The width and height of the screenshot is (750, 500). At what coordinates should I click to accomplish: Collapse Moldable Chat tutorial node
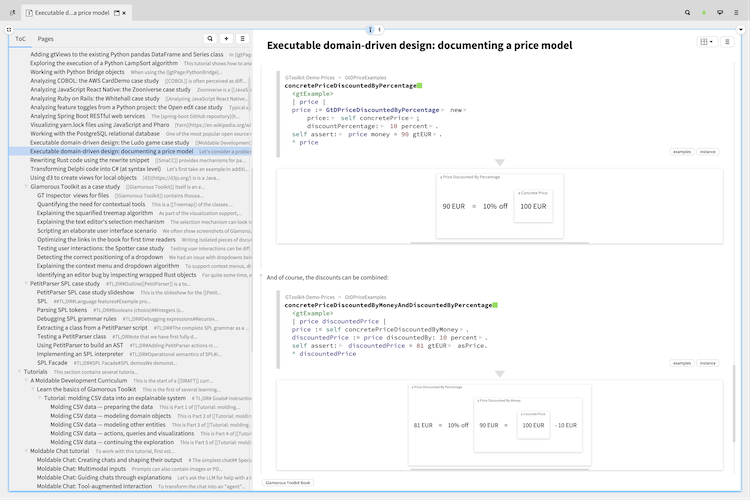[x=26, y=451]
